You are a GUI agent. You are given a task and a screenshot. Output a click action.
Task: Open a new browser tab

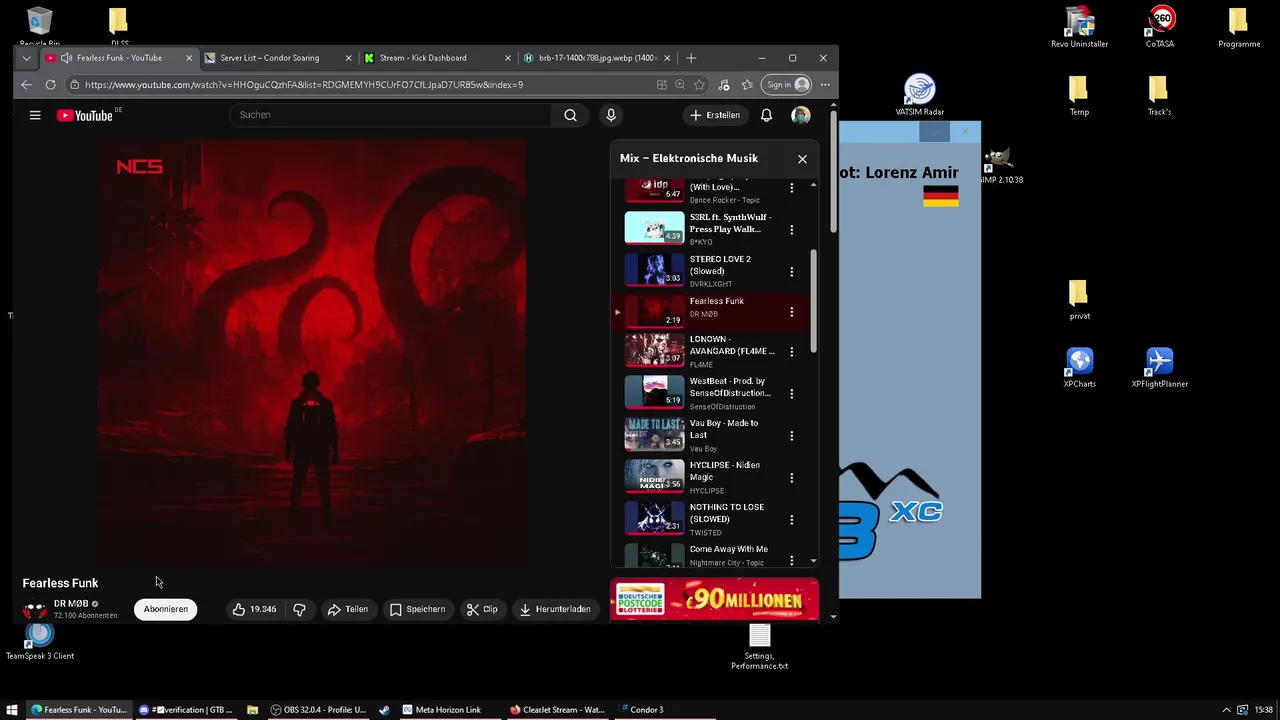click(691, 58)
